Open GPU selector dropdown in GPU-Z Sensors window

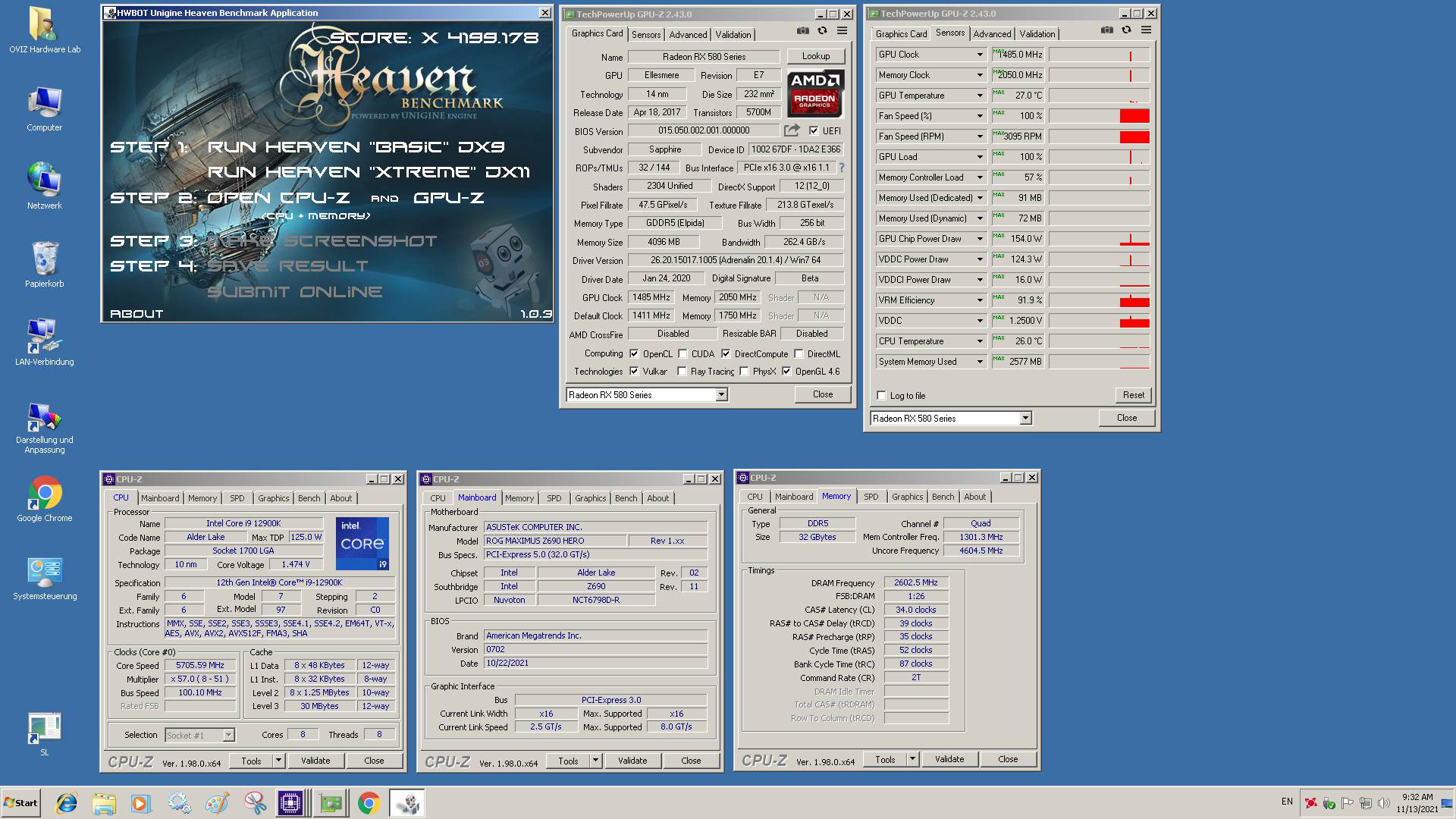1025,419
